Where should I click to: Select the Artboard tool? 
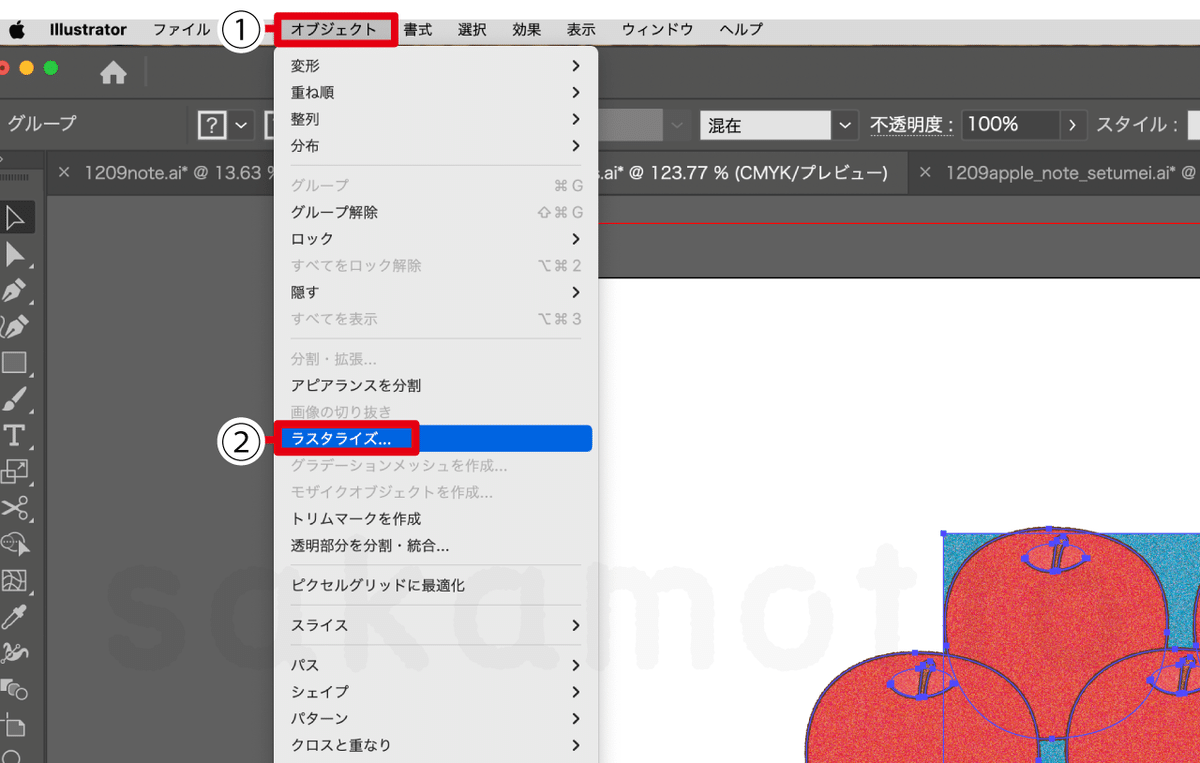[15, 725]
